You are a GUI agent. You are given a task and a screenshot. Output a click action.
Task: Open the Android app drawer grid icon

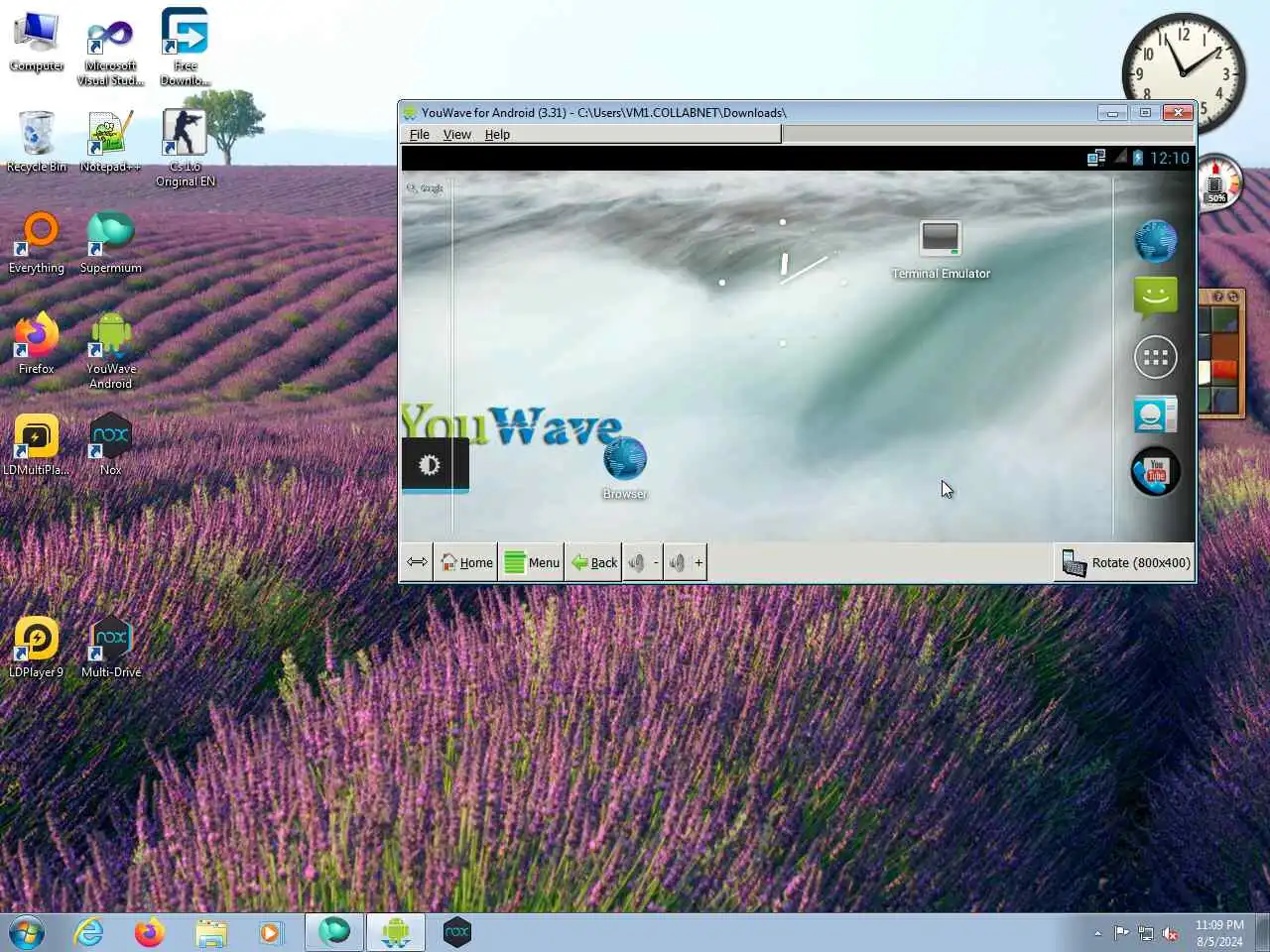coord(1156,357)
